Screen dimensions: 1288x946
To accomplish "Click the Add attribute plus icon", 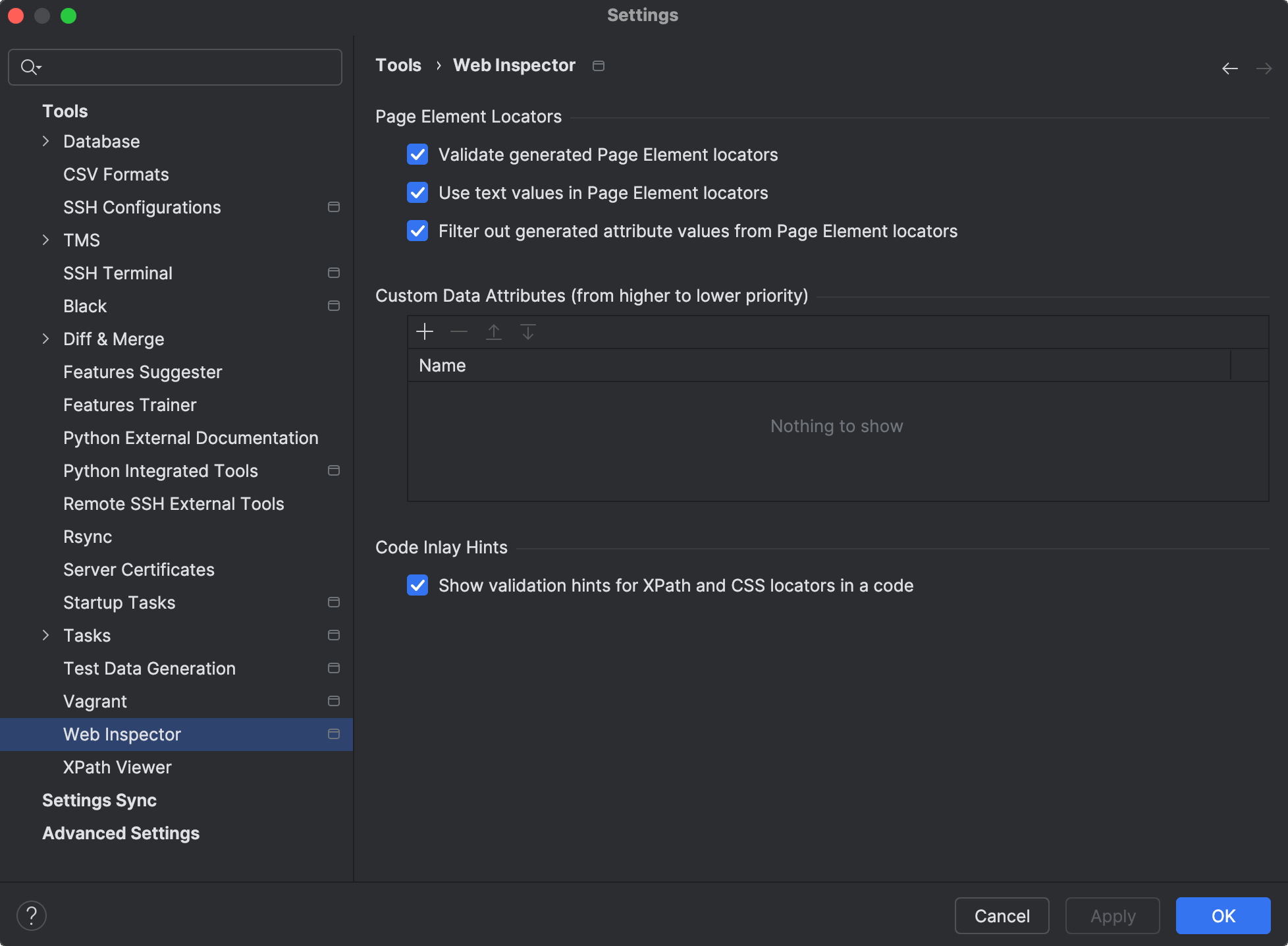I will [x=425, y=331].
